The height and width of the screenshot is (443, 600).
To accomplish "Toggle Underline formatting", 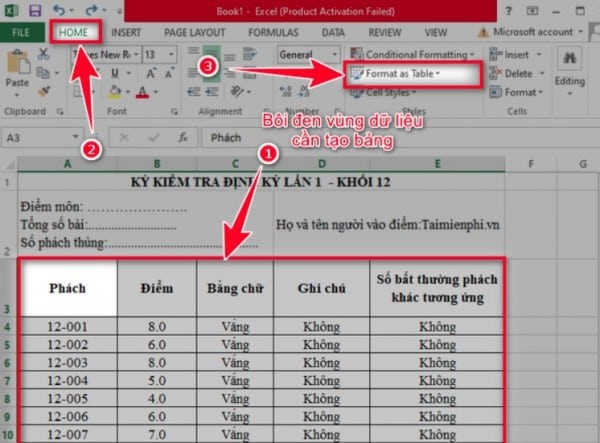I will coord(114,73).
